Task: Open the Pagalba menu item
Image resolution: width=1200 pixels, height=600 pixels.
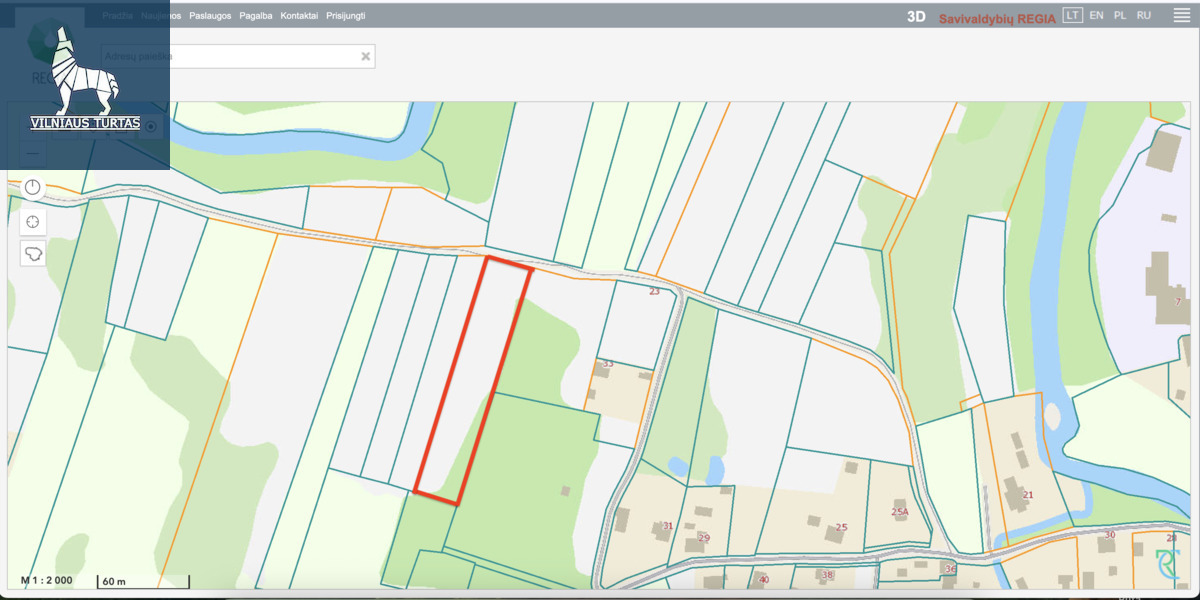Action: (256, 16)
